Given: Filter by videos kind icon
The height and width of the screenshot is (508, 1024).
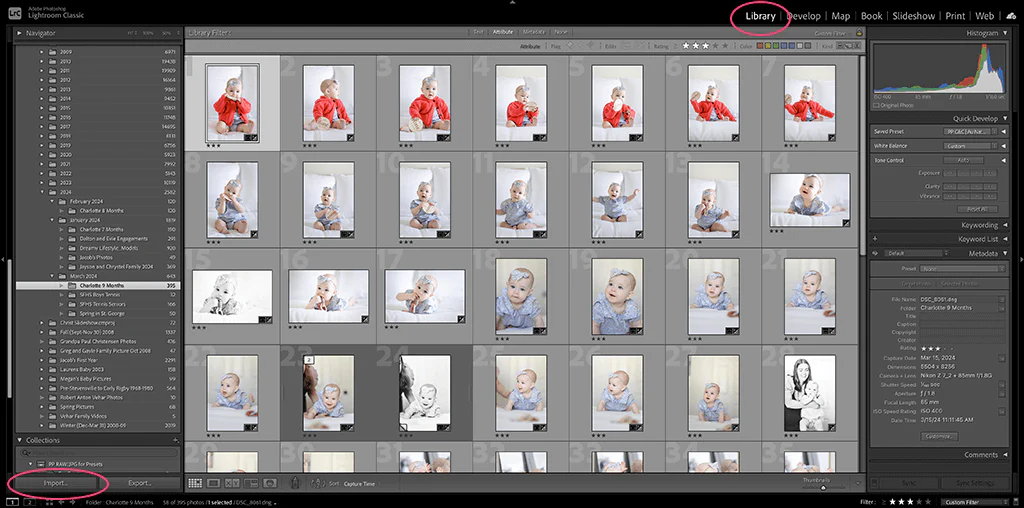Looking at the screenshot, I should [856, 46].
